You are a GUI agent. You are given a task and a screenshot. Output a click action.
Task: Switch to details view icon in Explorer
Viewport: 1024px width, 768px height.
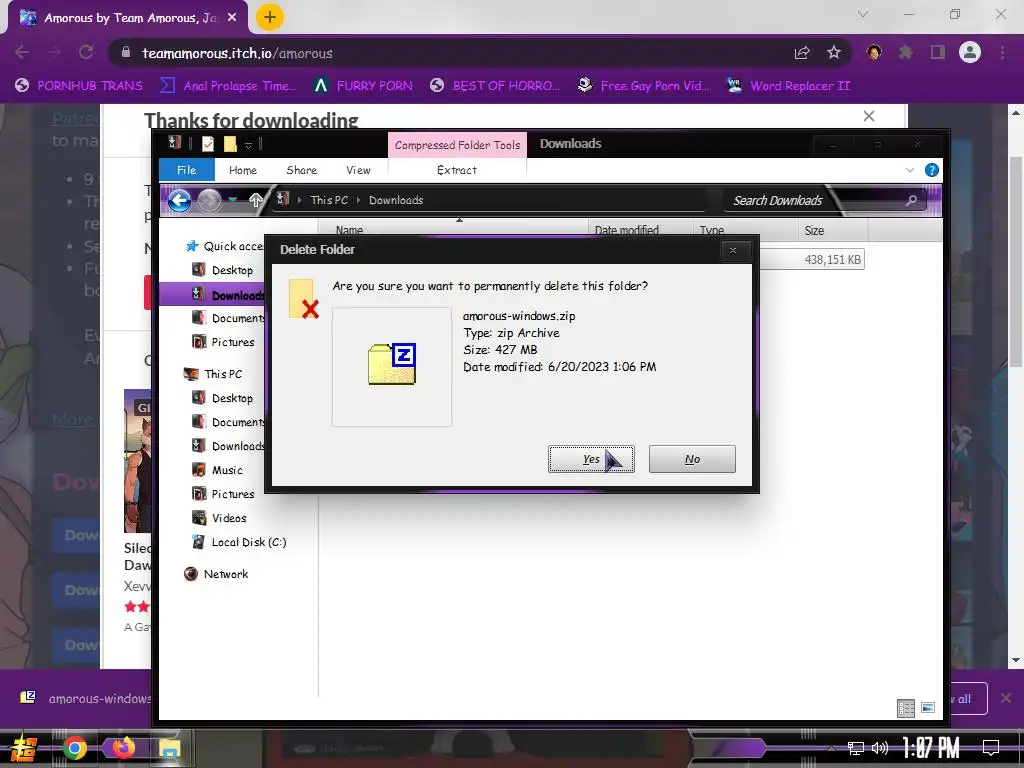[x=906, y=708]
